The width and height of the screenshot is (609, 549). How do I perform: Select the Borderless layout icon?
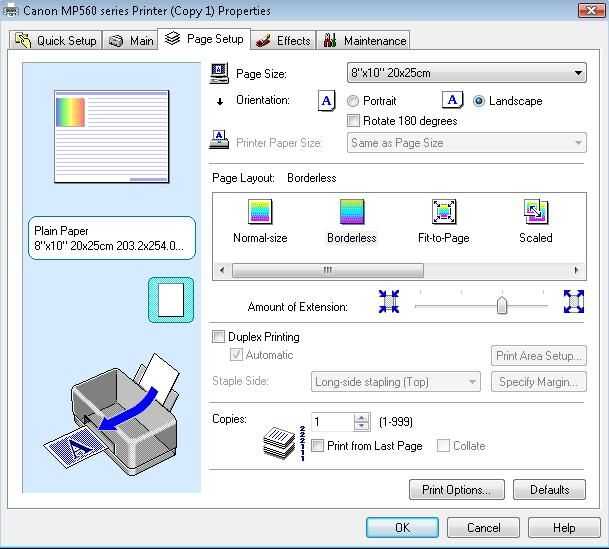(x=352, y=212)
